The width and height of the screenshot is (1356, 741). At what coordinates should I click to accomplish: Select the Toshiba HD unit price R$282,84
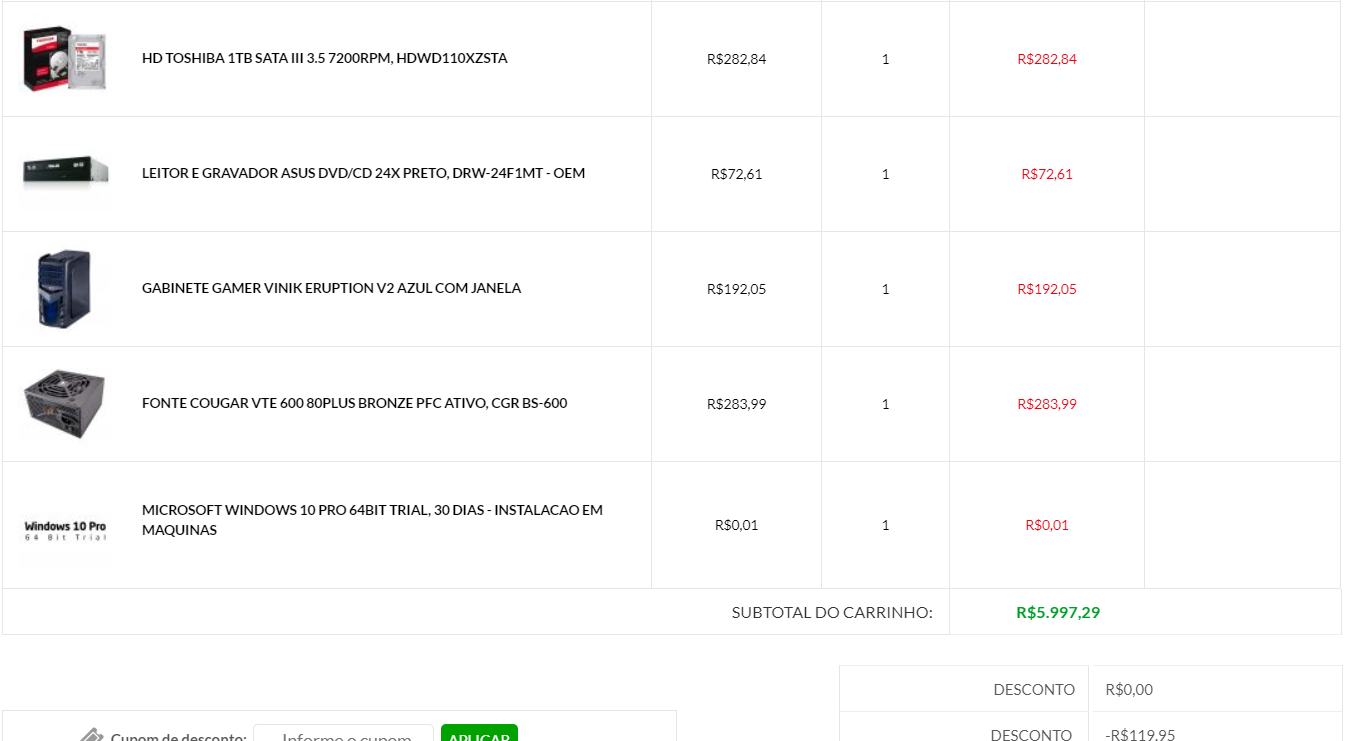click(x=737, y=59)
